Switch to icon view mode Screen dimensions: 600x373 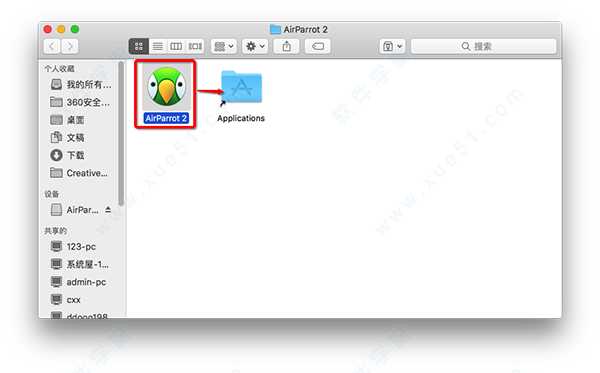(139, 46)
